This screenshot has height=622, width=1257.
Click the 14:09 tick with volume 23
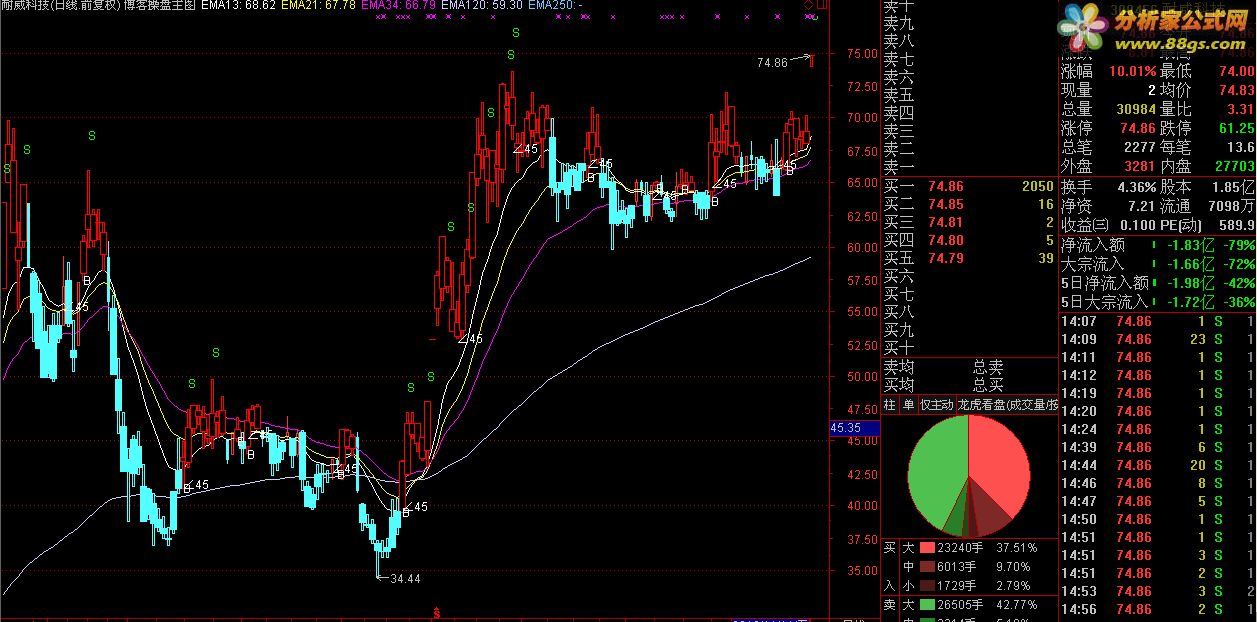1158,339
